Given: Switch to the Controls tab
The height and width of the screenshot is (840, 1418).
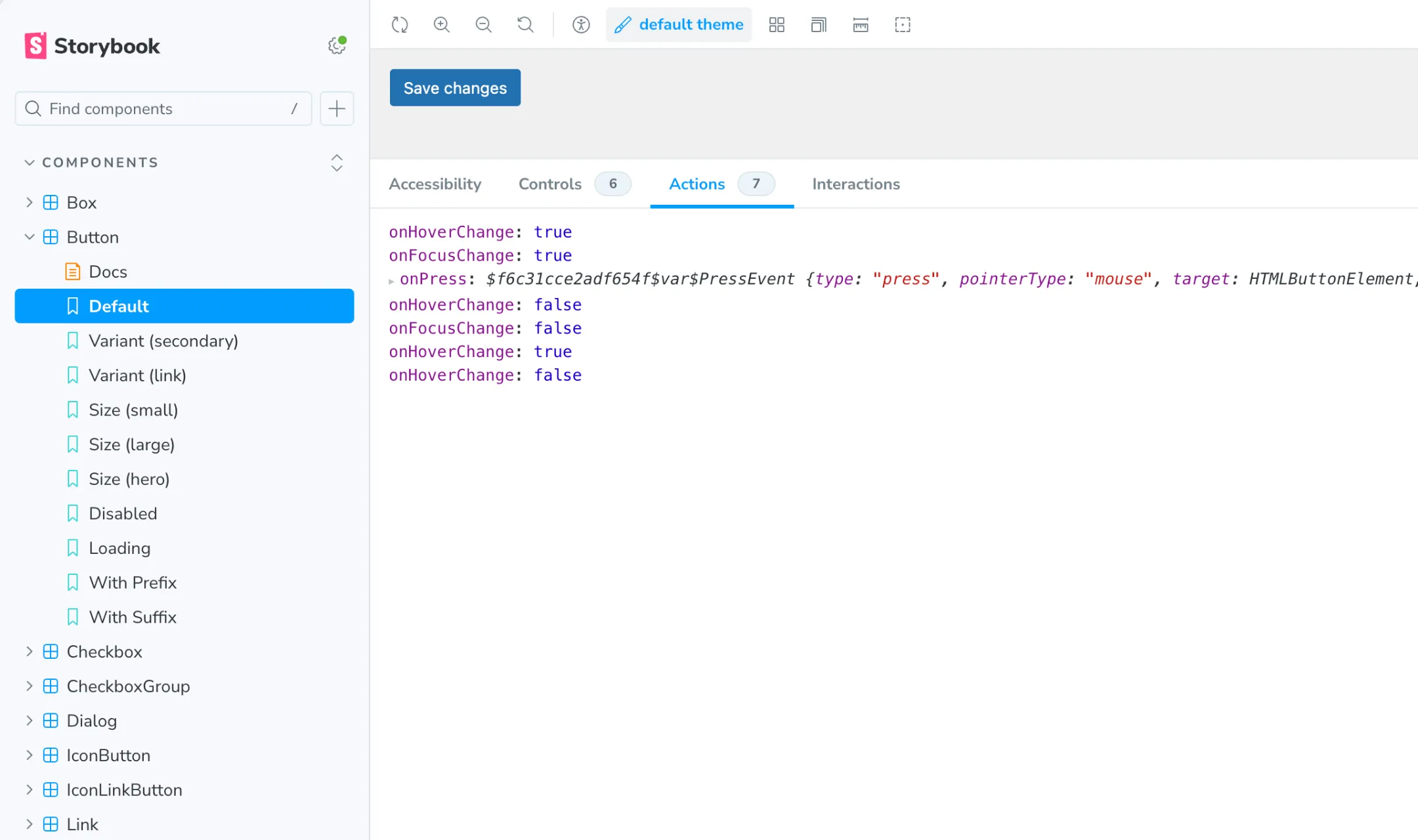Looking at the screenshot, I should 550,184.
